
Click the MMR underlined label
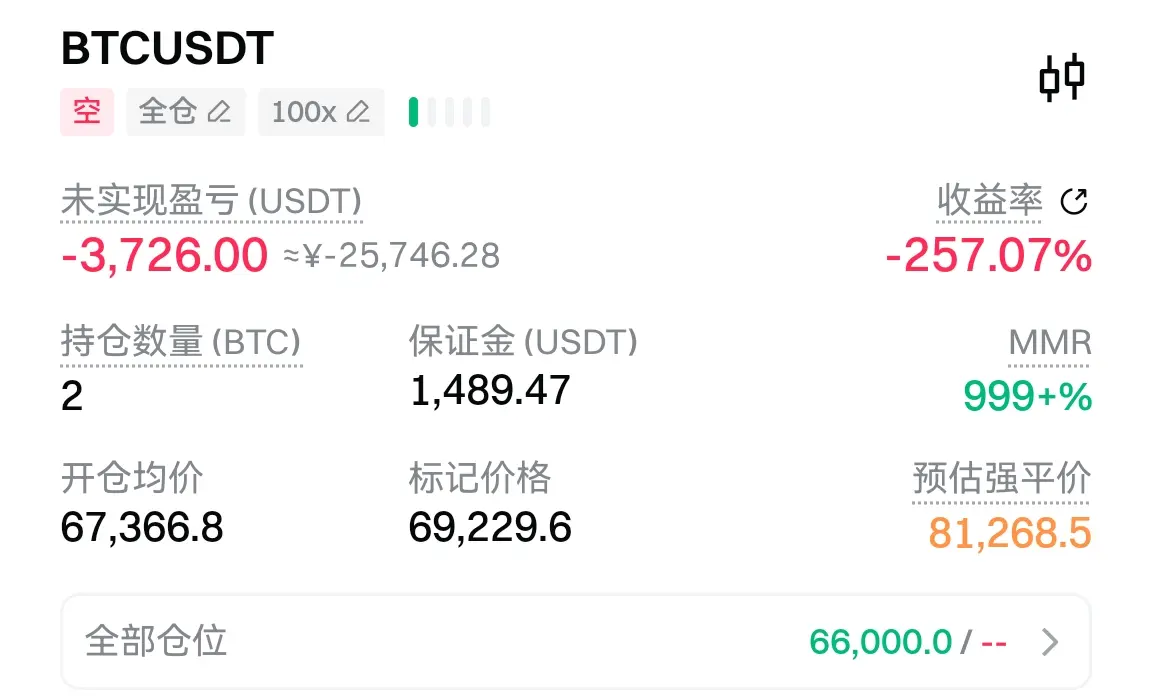pos(1049,343)
